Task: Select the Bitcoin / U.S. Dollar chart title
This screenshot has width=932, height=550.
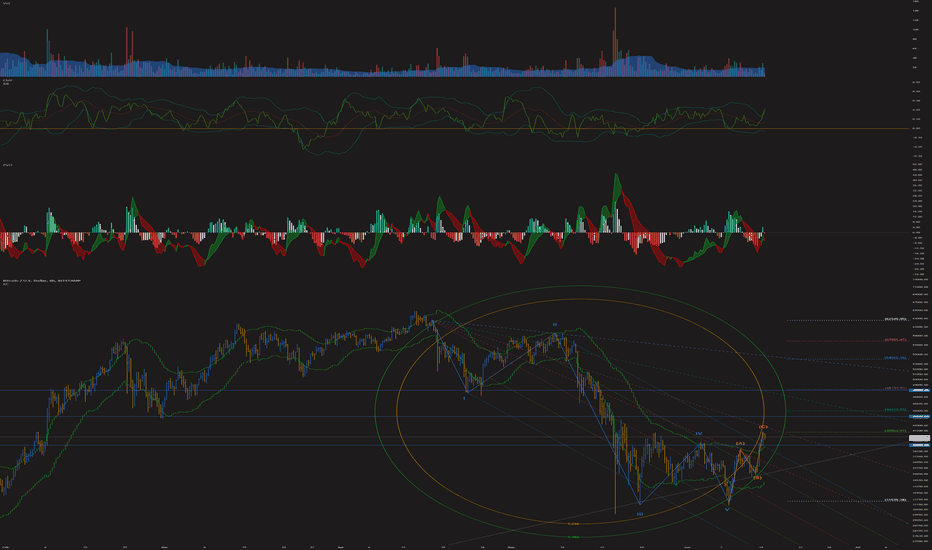Action: pyautogui.click(x=42, y=281)
